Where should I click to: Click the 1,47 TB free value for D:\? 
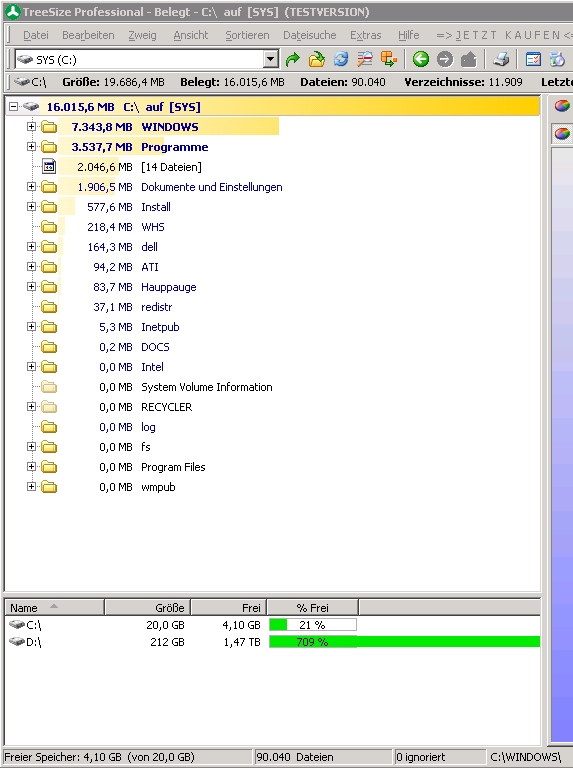(x=242, y=642)
